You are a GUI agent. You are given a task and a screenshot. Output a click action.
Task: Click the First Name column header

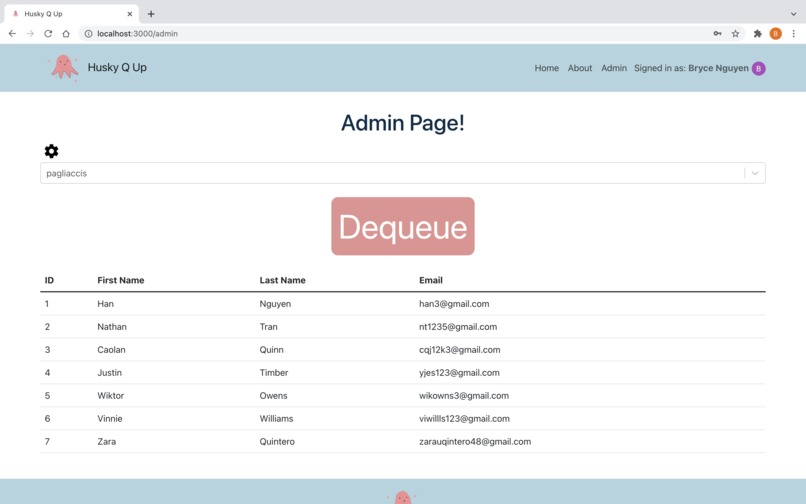click(121, 280)
